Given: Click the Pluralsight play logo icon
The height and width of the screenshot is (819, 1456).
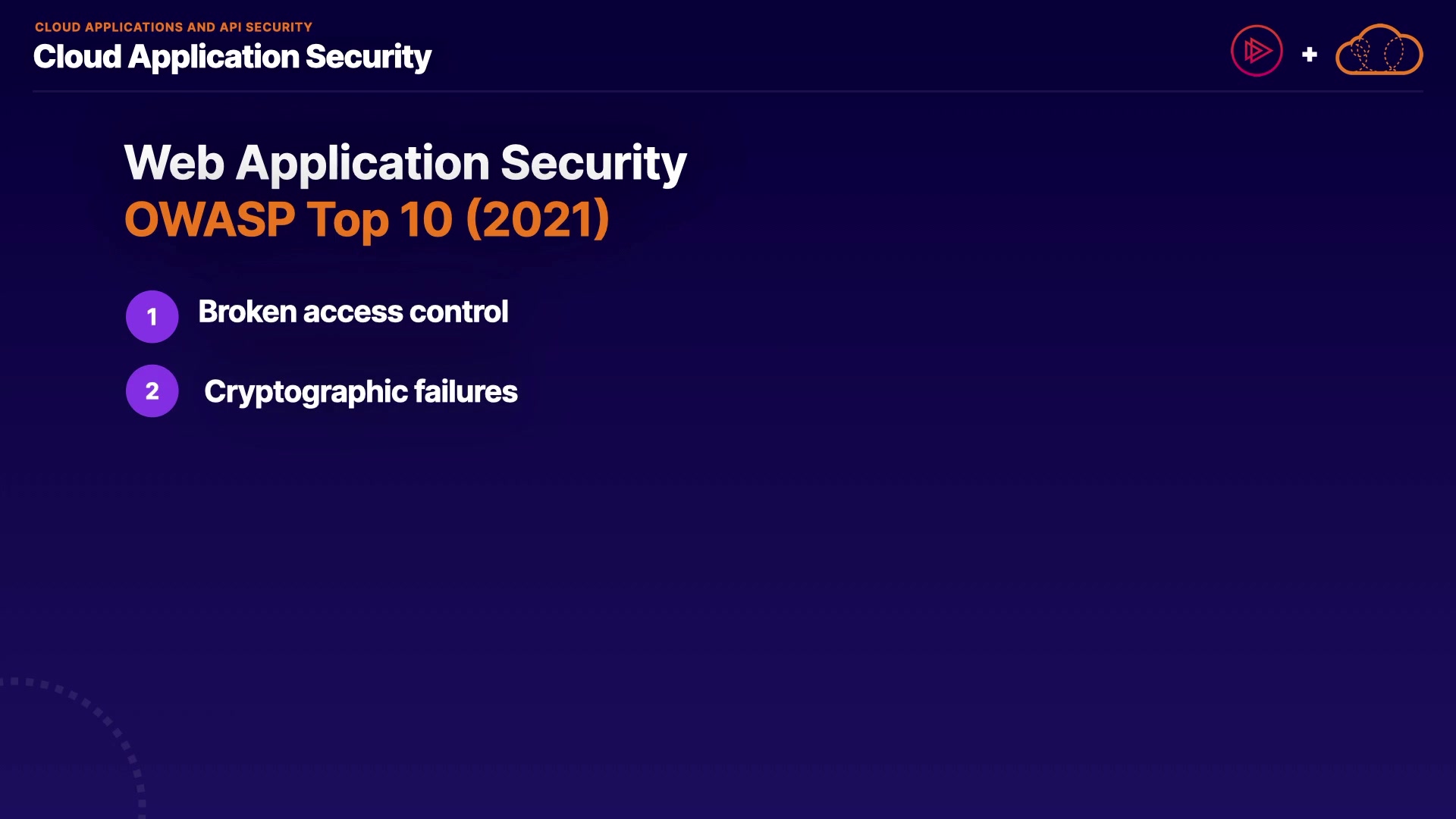Looking at the screenshot, I should 1257,52.
